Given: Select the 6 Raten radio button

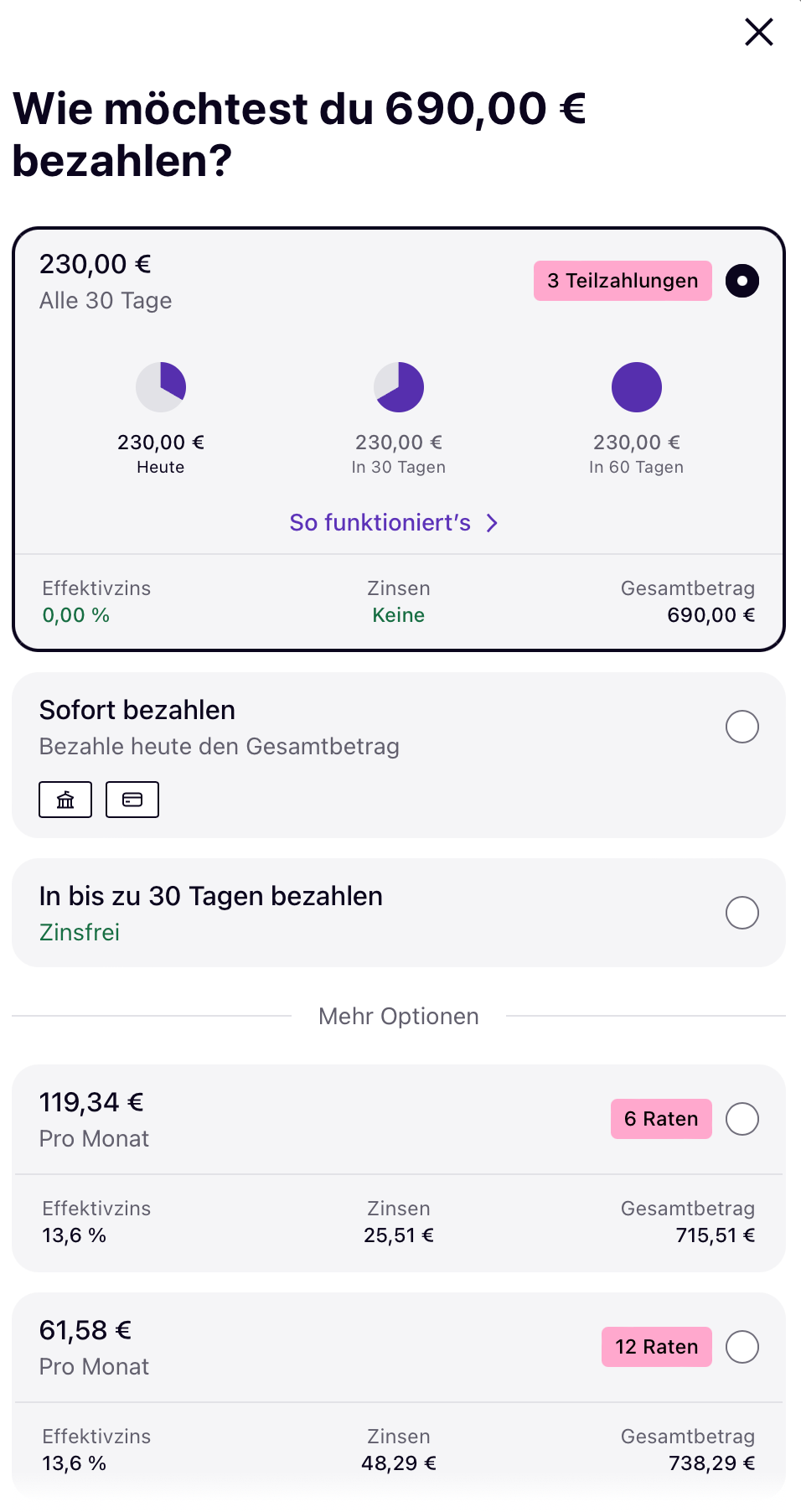Looking at the screenshot, I should click(742, 1119).
